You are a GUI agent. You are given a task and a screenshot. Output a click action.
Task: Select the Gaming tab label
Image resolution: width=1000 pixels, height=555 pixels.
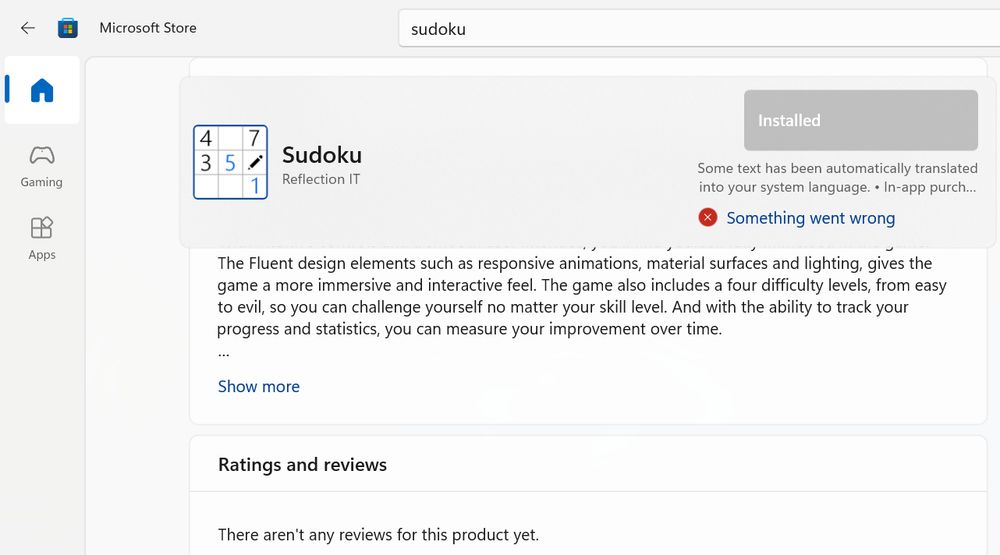pos(42,182)
